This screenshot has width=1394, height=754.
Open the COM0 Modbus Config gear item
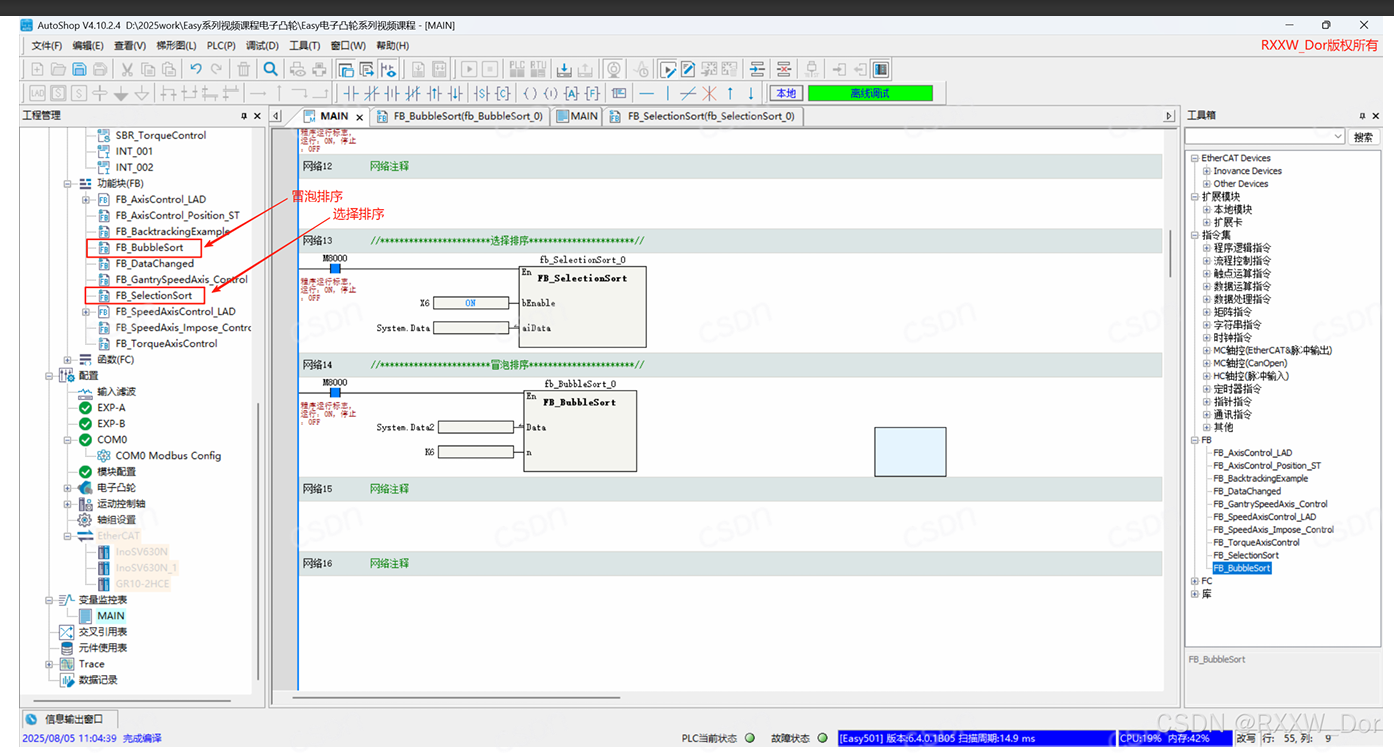click(167, 456)
